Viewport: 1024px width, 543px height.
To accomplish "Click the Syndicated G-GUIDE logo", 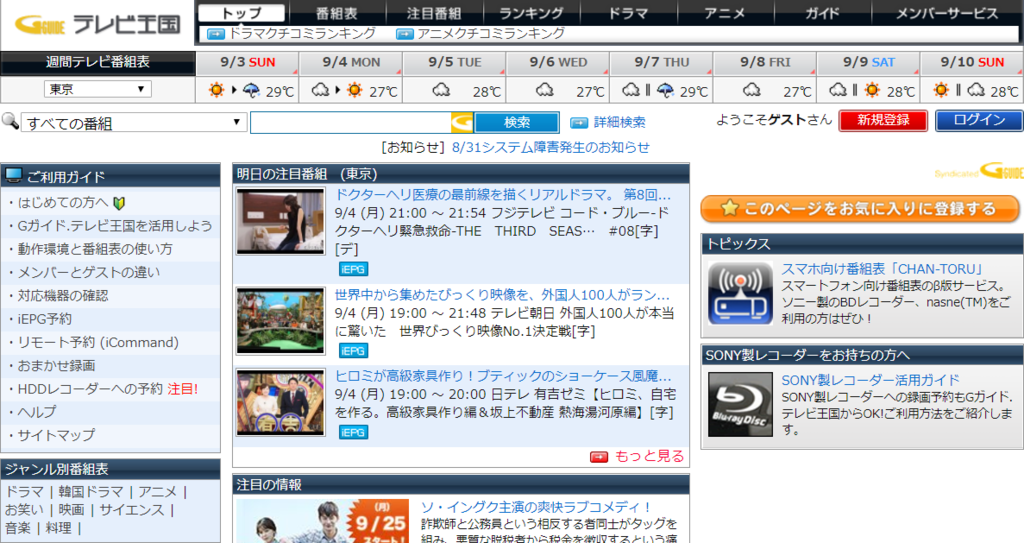I will click(978, 171).
